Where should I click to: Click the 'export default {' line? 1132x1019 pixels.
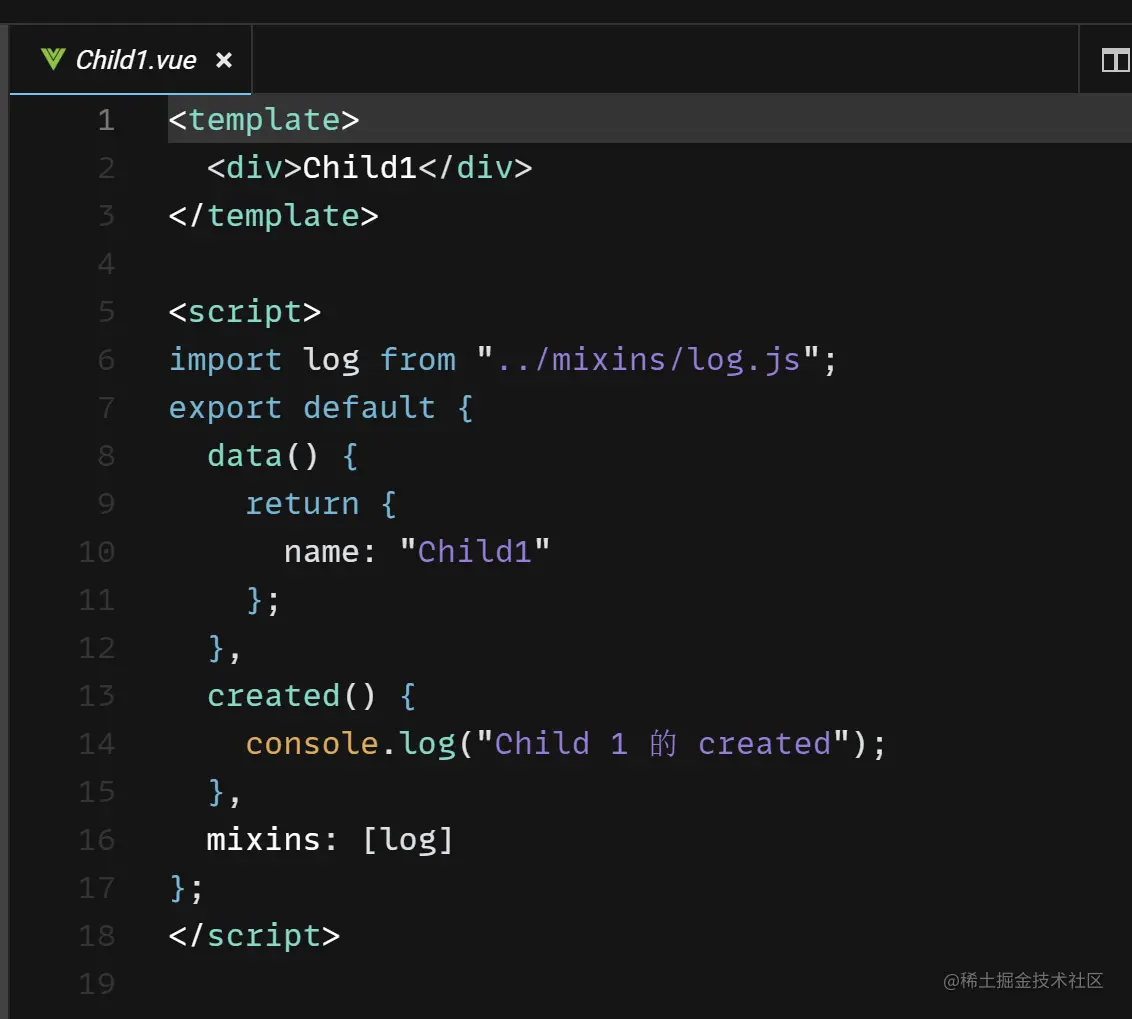(321, 408)
